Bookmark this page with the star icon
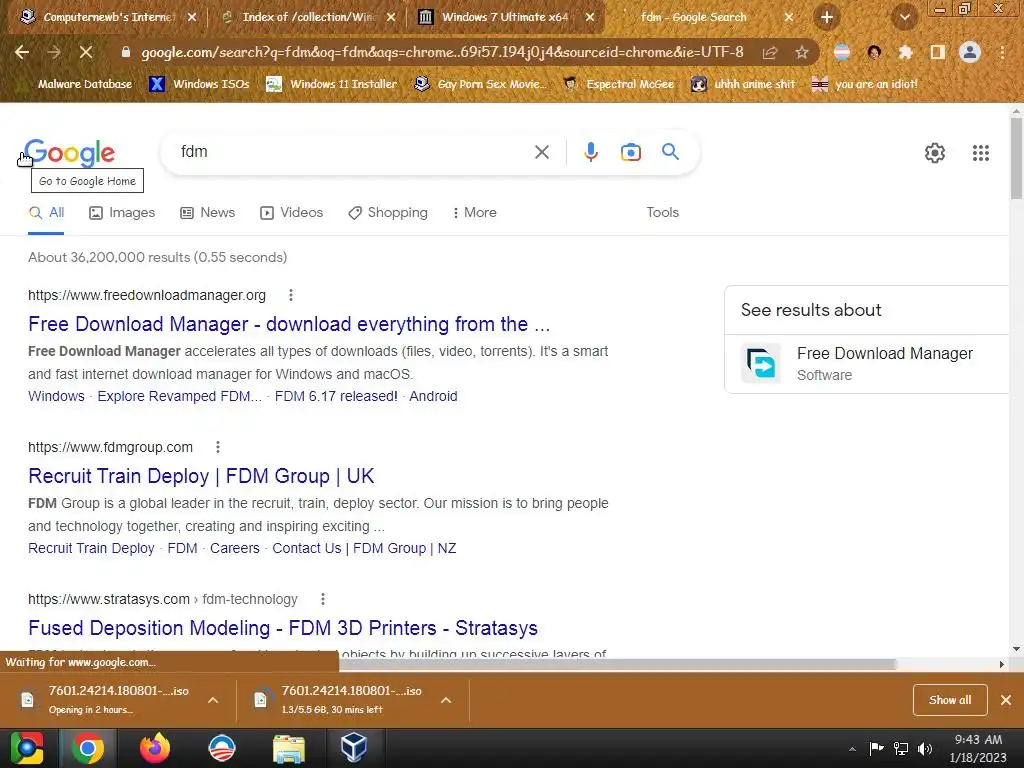Viewport: 1024px width, 768px height. click(802, 52)
